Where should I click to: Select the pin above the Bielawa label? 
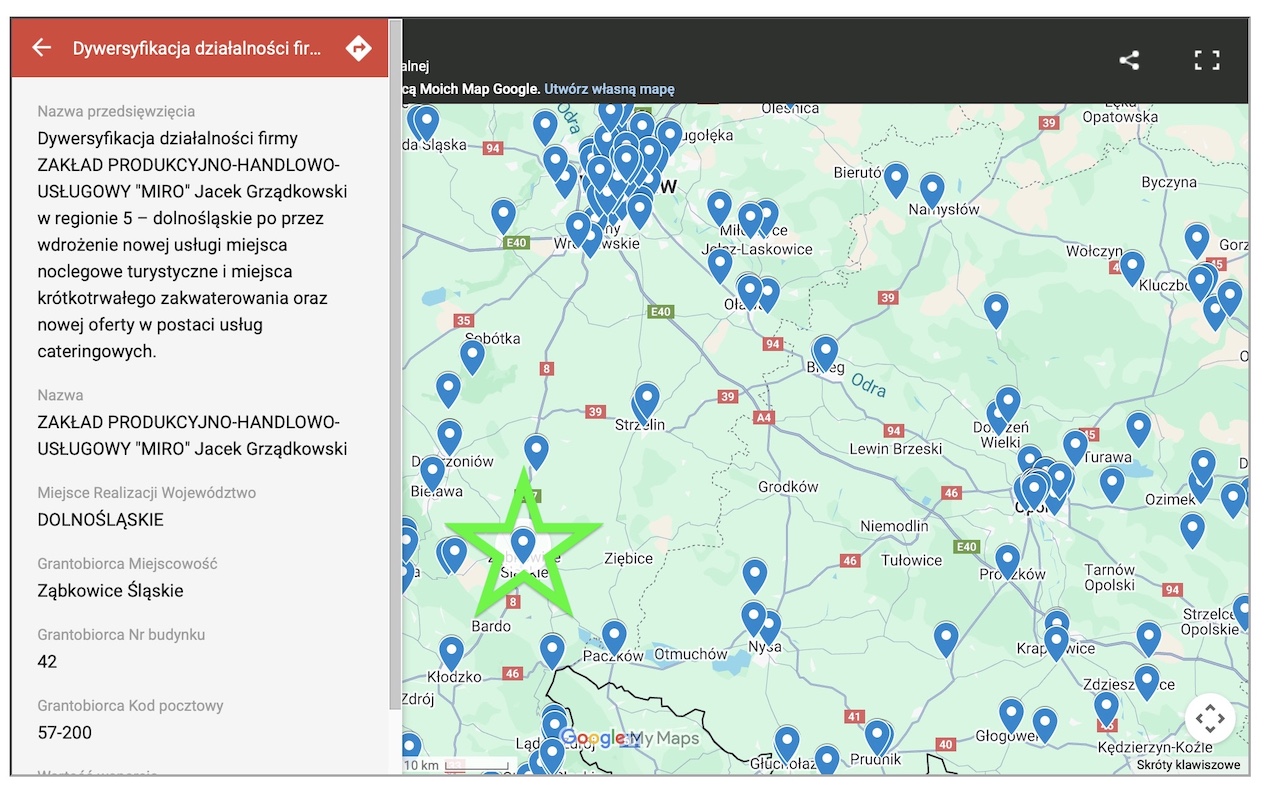(433, 473)
